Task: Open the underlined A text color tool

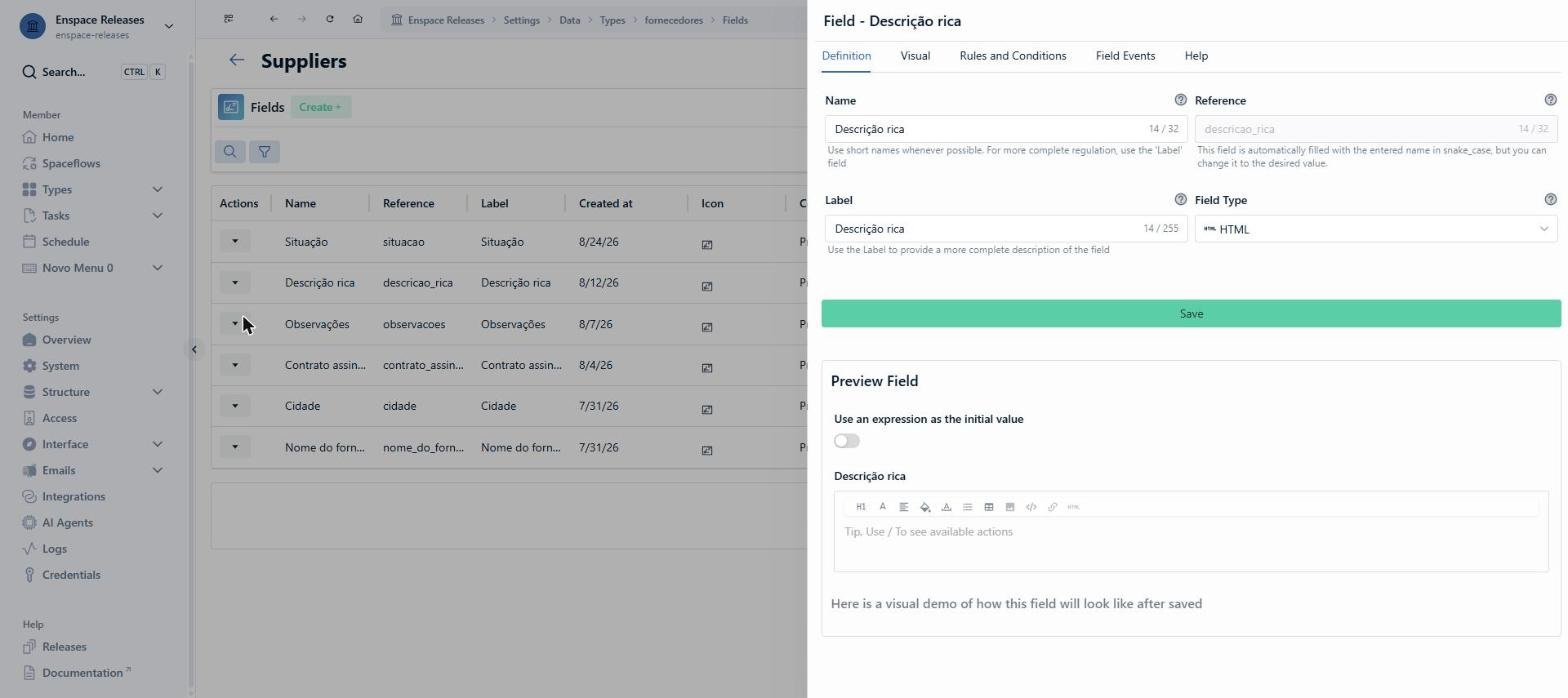Action: click(946, 507)
